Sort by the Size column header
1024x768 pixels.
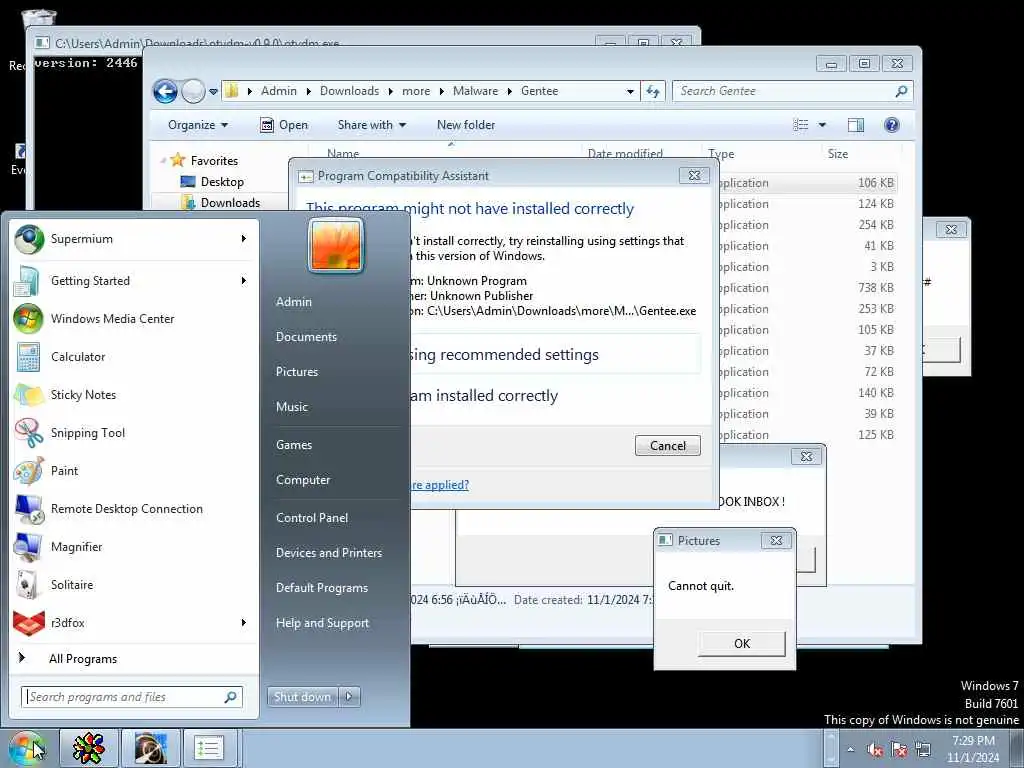coord(838,154)
